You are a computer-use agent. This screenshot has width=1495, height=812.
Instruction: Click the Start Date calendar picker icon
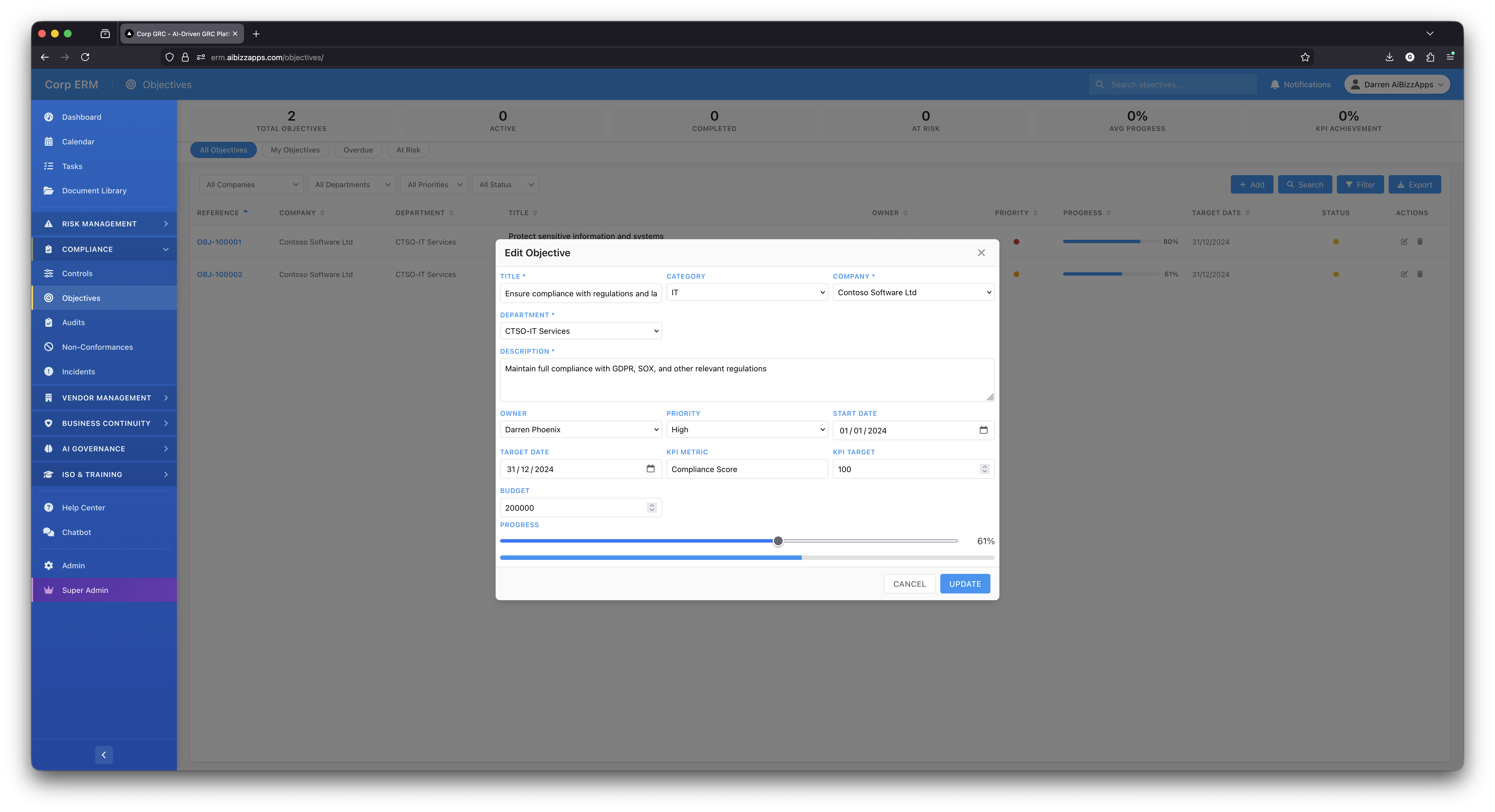coord(983,430)
